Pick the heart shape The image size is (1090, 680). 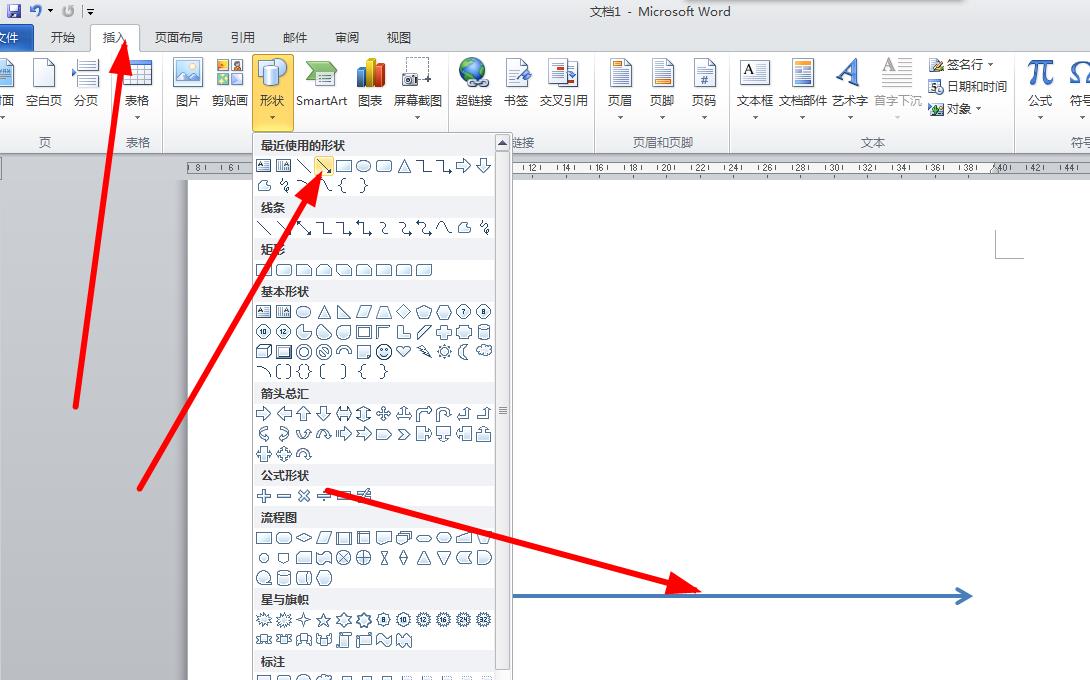coord(404,352)
